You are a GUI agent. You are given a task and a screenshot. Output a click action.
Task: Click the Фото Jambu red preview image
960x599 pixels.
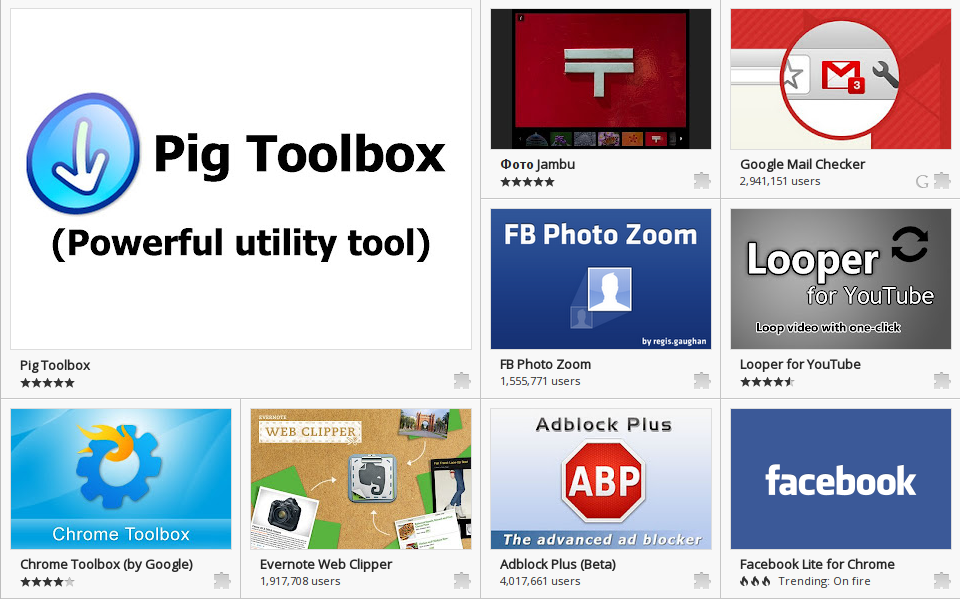[601, 79]
